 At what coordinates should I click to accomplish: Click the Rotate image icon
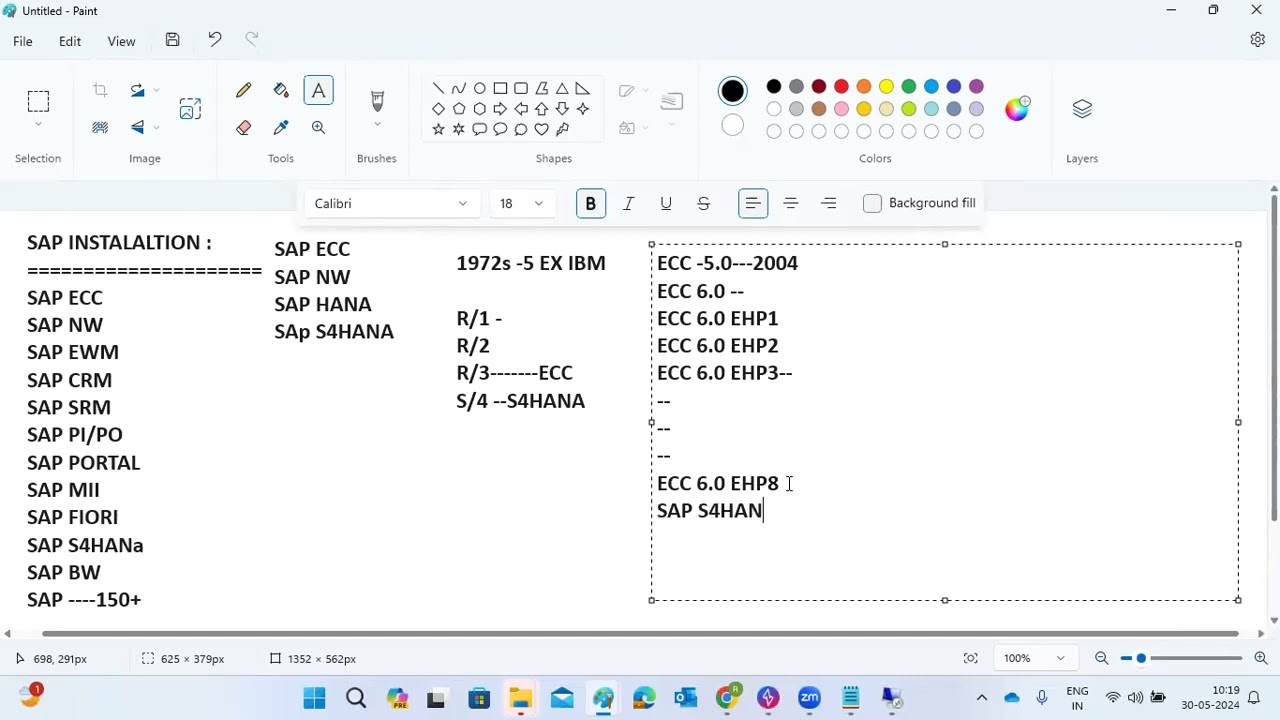tap(138, 91)
